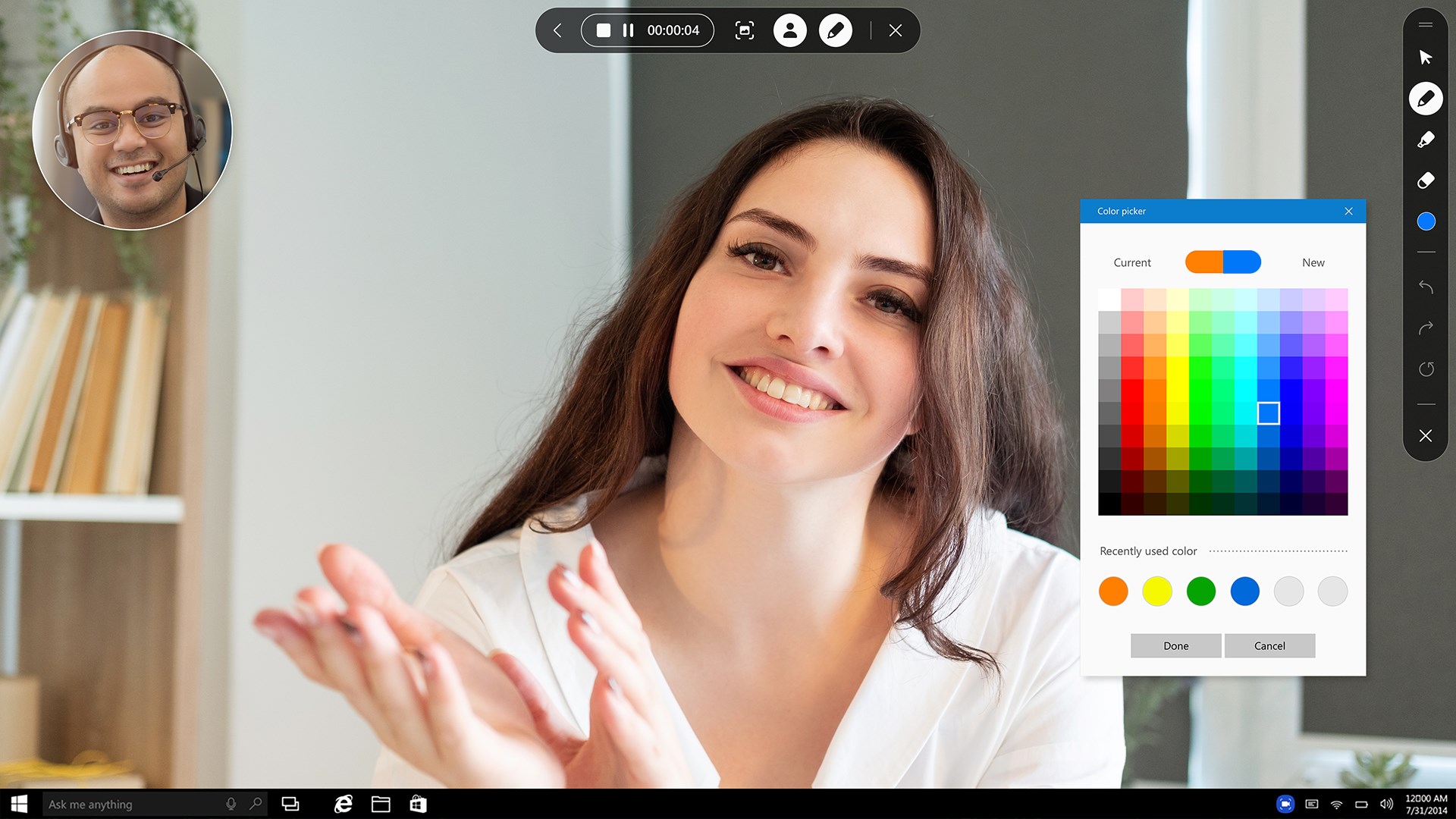Pause the recording

click(x=628, y=30)
